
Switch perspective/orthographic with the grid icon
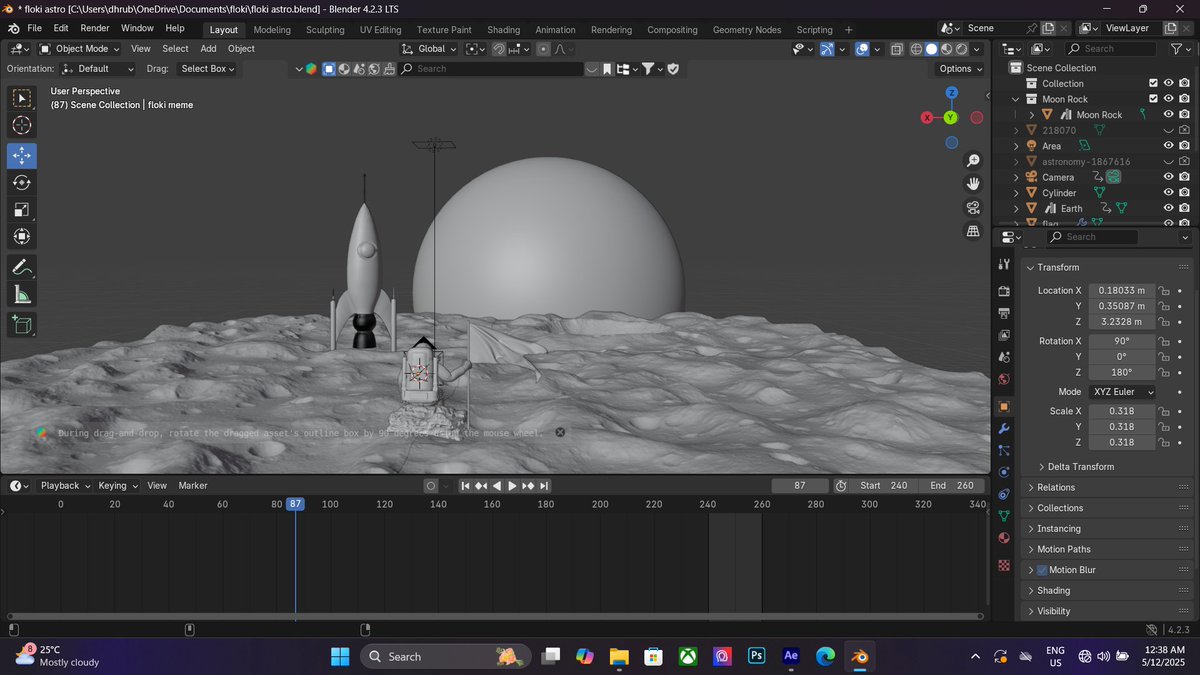coord(973,231)
